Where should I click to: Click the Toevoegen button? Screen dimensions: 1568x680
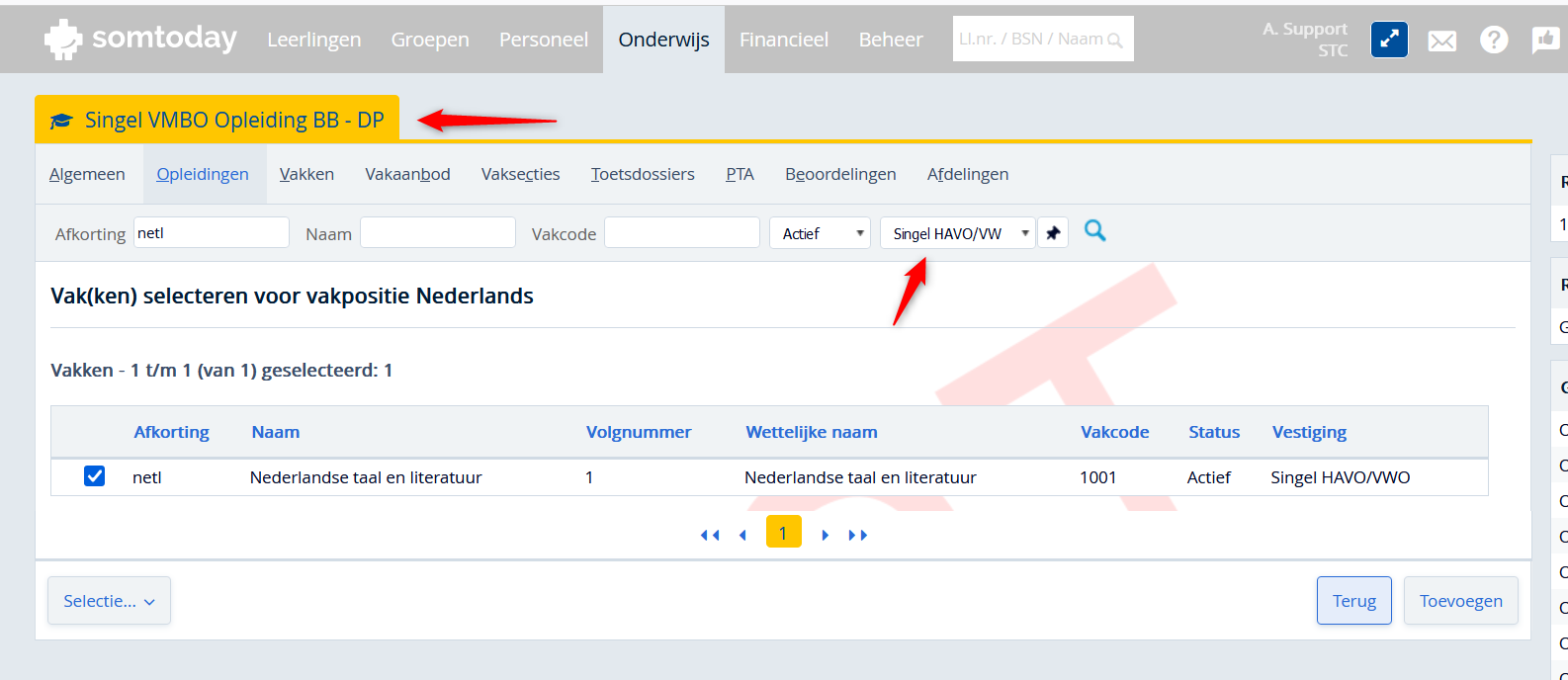coord(1460,601)
